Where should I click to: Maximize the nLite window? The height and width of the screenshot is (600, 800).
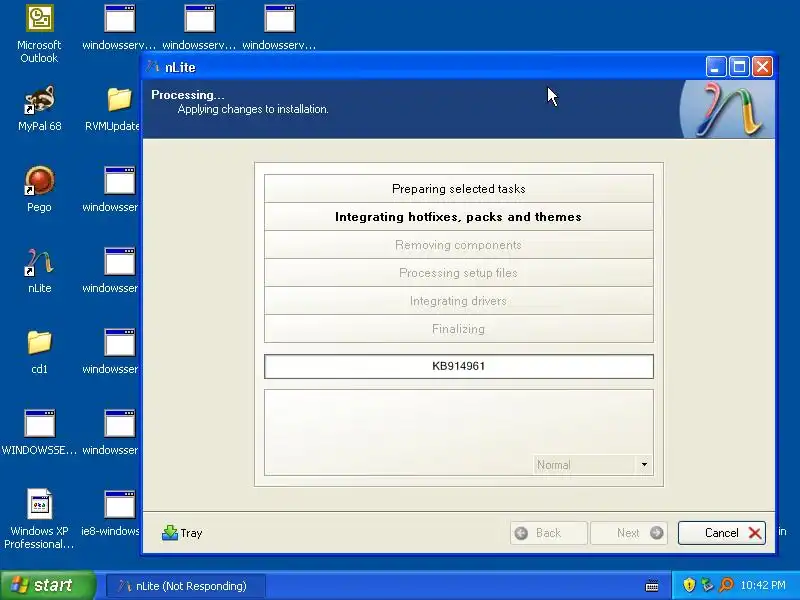point(739,67)
